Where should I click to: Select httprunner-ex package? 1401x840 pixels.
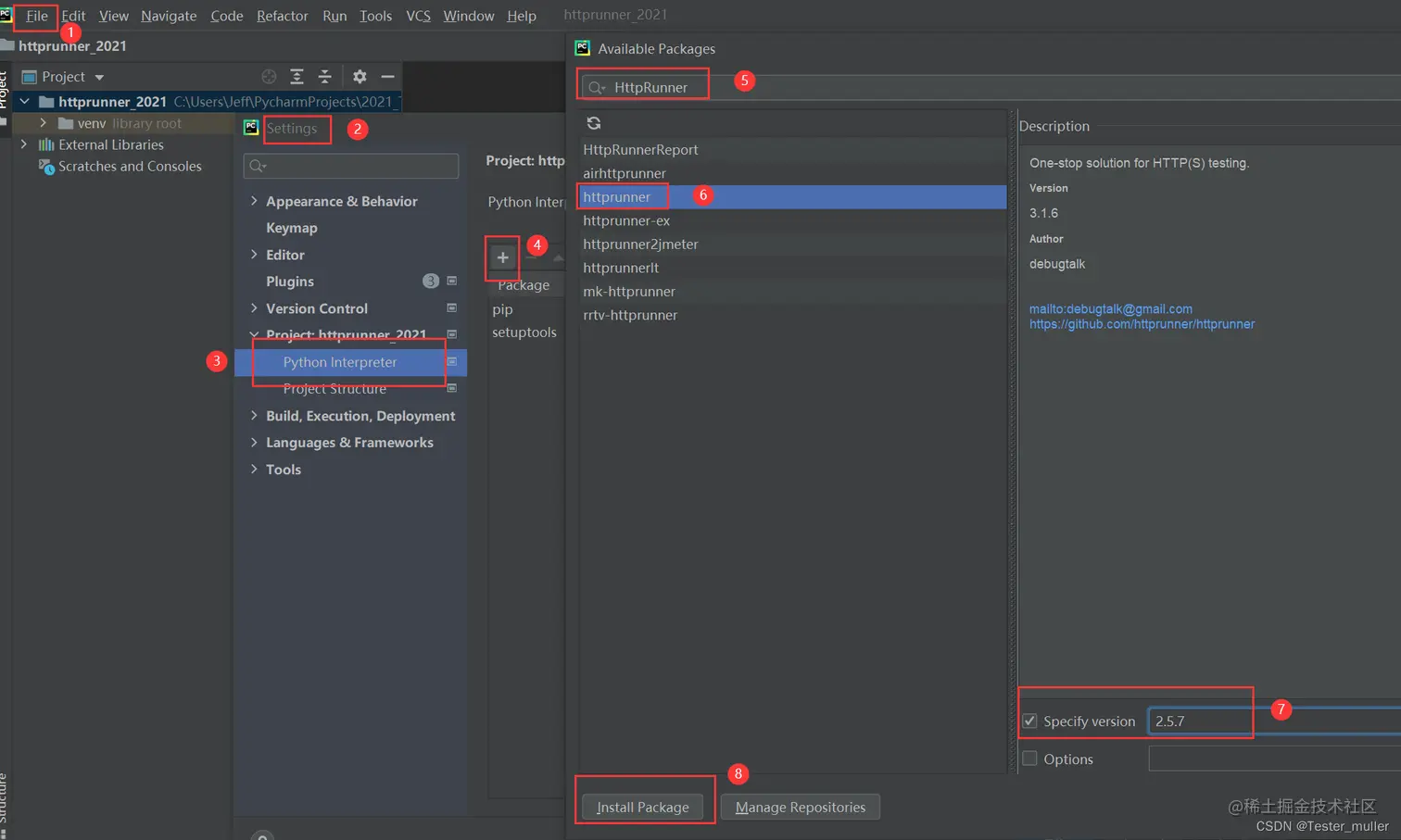click(x=793, y=220)
